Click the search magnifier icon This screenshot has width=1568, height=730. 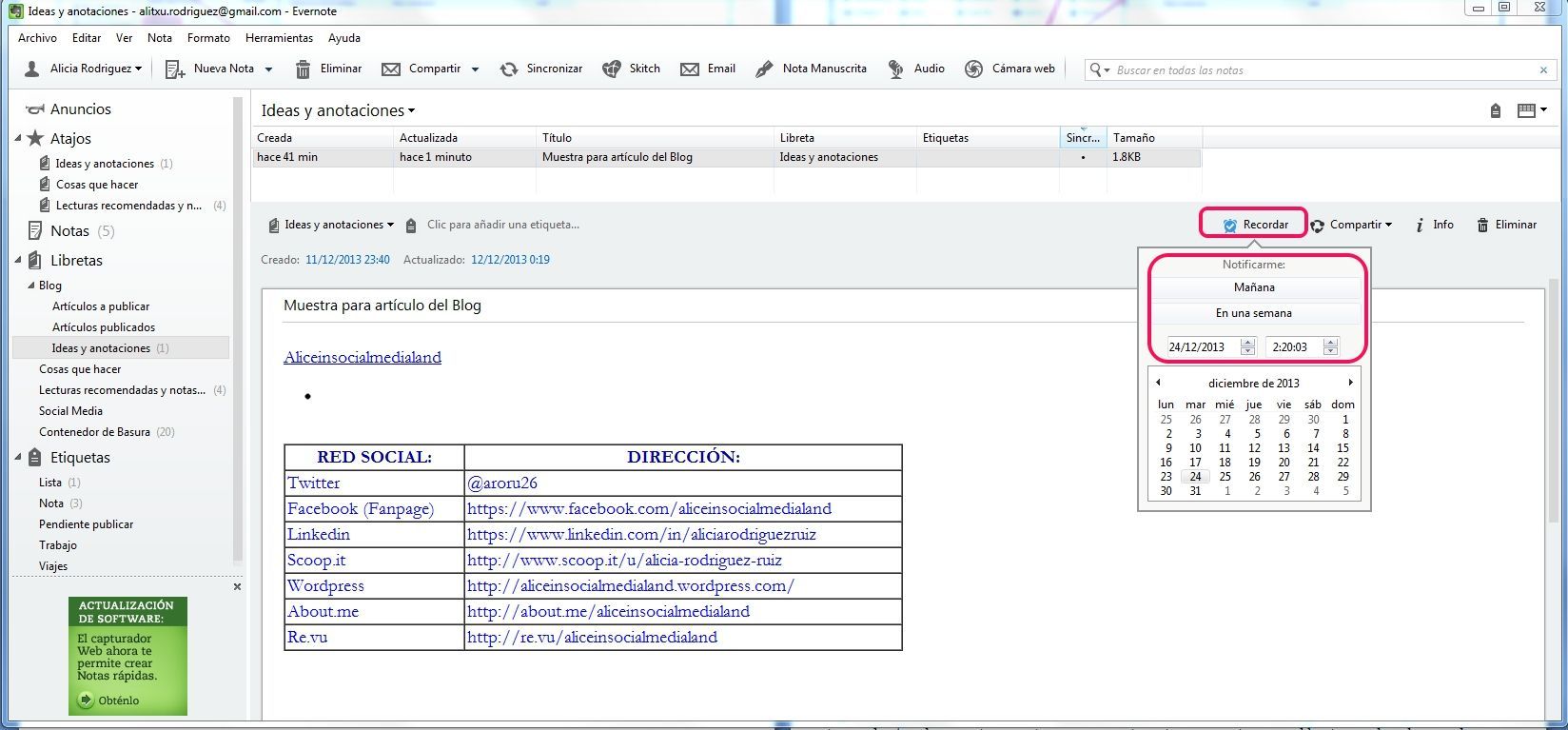tap(1096, 69)
